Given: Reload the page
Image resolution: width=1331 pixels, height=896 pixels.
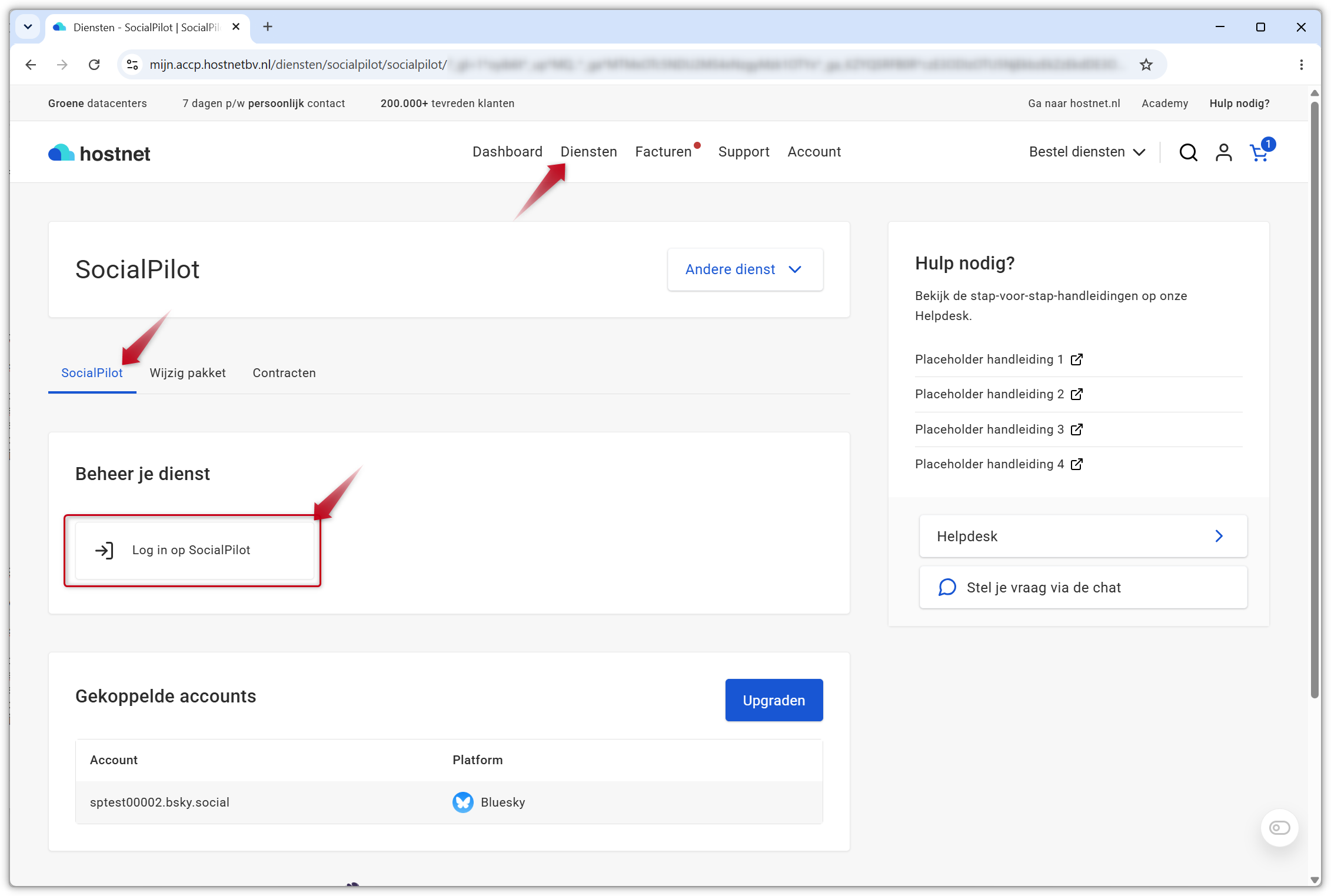Looking at the screenshot, I should tap(94, 65).
